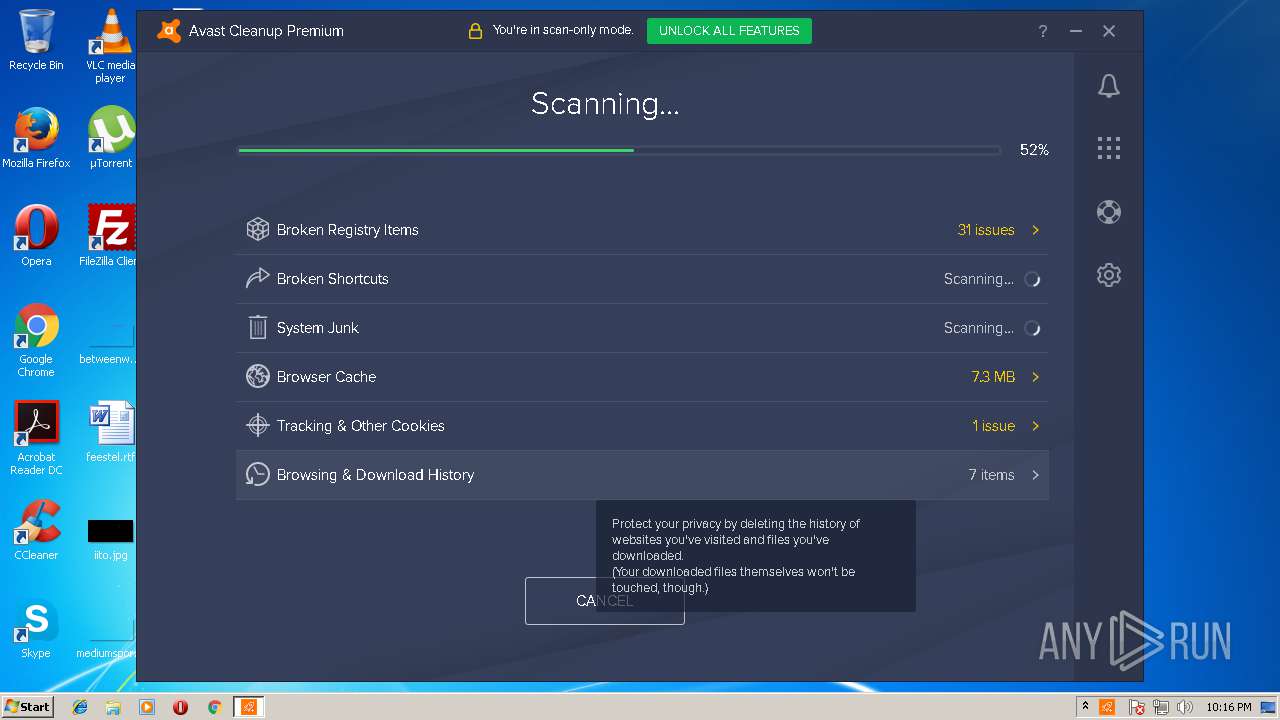Open Windows Explorer folder from the taskbar

click(x=113, y=707)
